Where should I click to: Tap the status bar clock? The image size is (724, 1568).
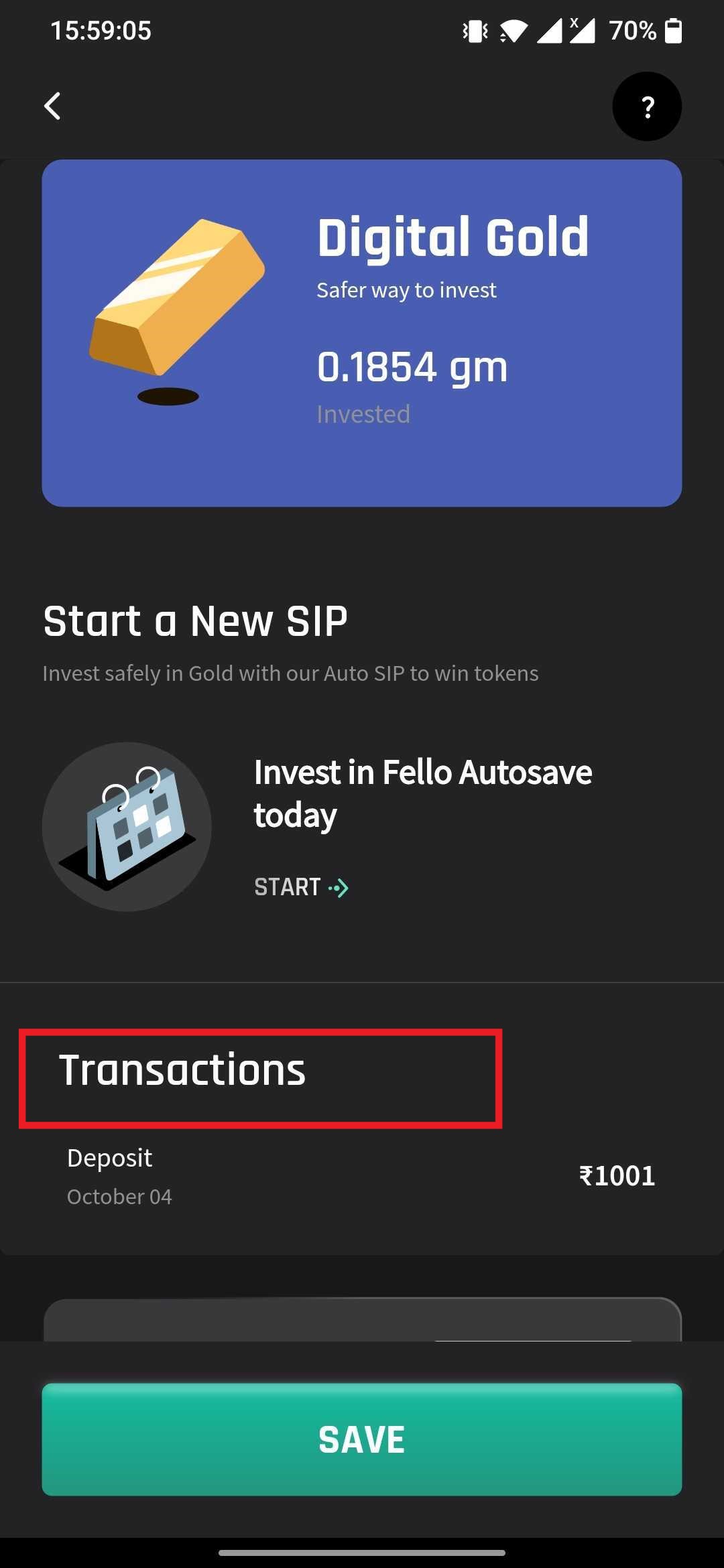coord(101,31)
